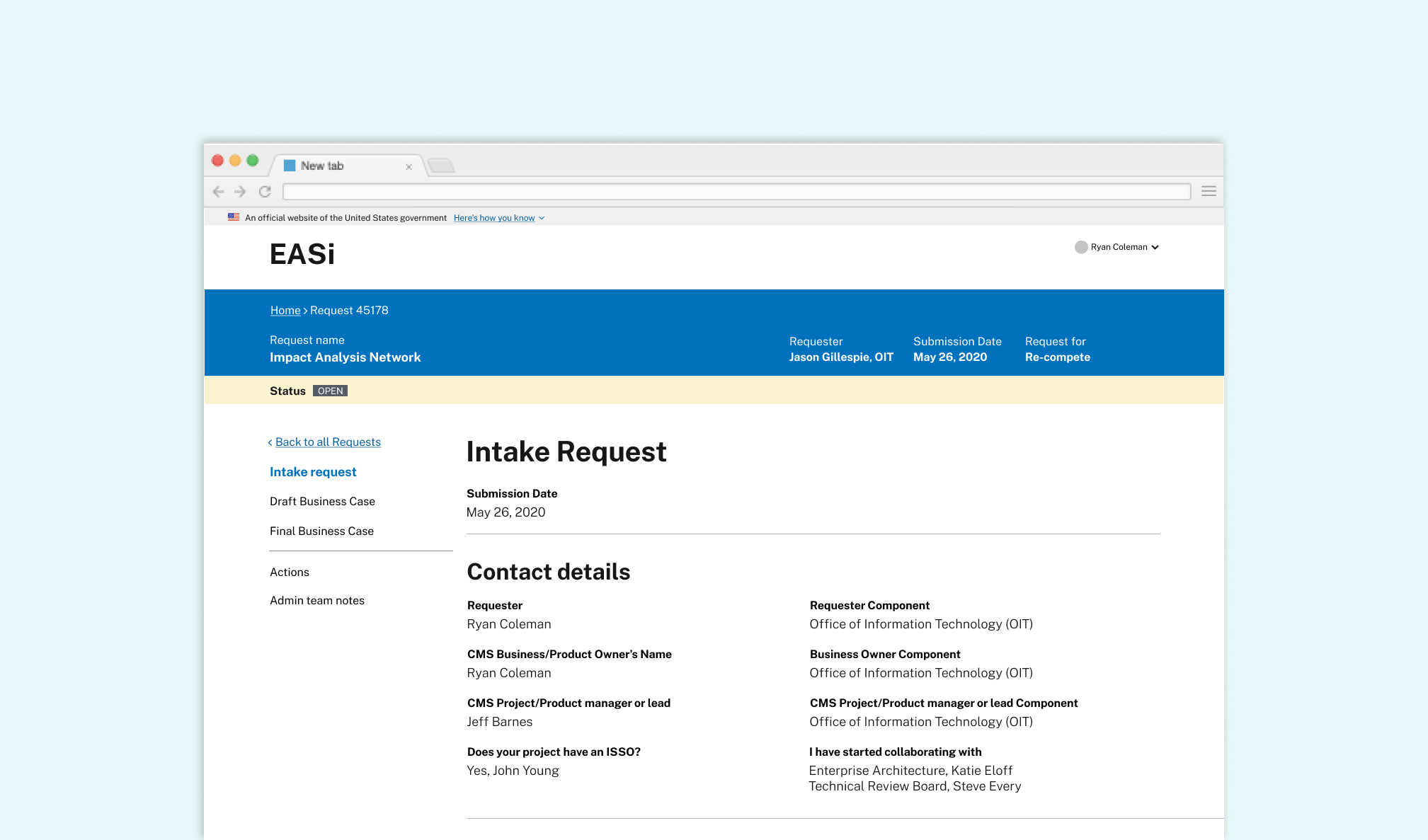Open Actions sidebar item
Viewport: 1428px width, 840px height.
tap(289, 572)
